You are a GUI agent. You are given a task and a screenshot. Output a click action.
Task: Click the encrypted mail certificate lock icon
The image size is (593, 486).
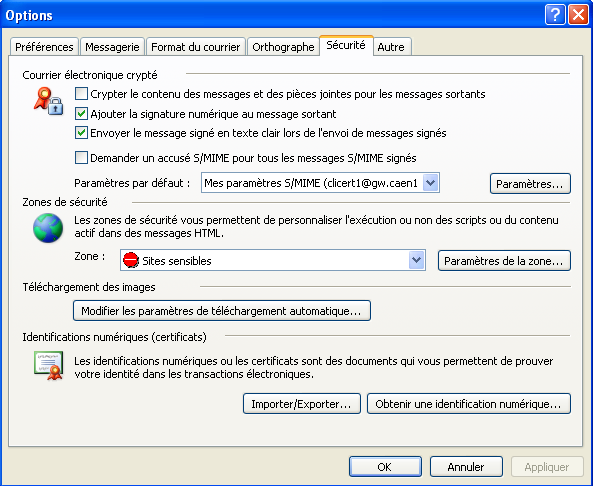coord(48,101)
